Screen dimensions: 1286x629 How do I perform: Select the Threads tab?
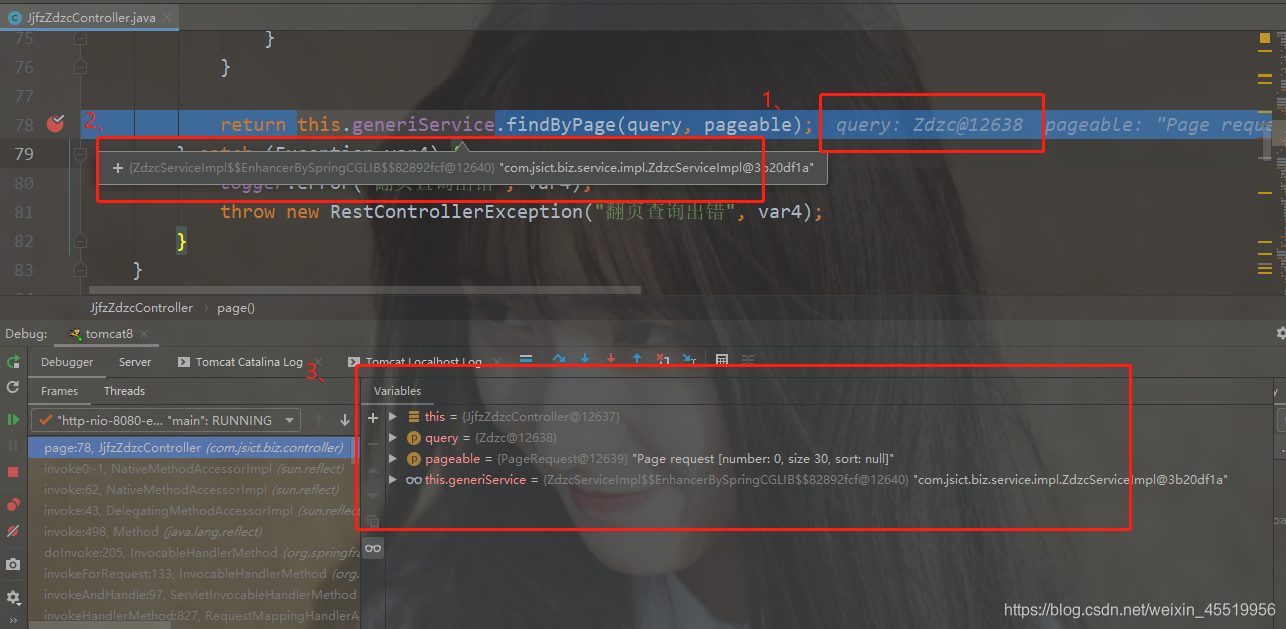point(124,391)
